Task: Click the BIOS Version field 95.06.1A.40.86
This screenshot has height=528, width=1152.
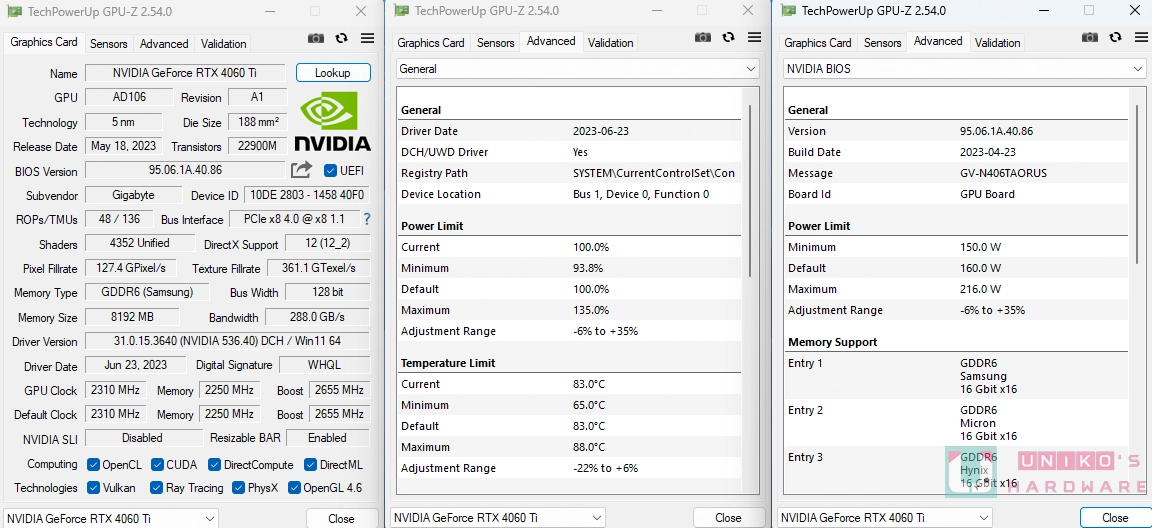Action: pyautogui.click(x=185, y=170)
